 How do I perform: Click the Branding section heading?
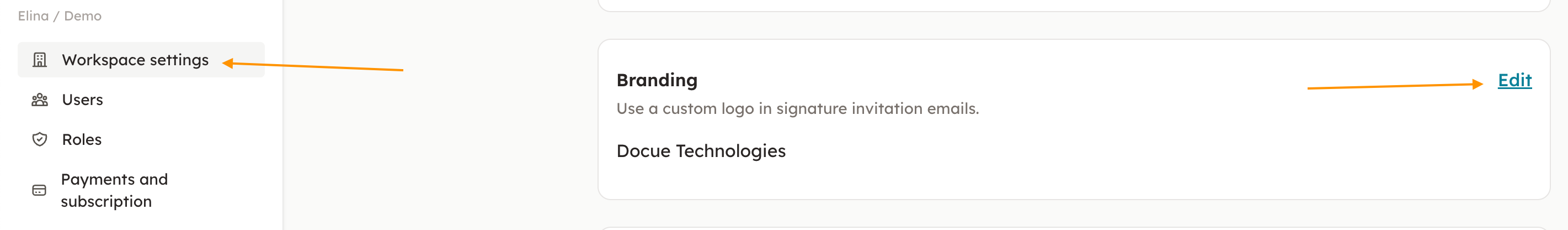pyautogui.click(x=657, y=81)
